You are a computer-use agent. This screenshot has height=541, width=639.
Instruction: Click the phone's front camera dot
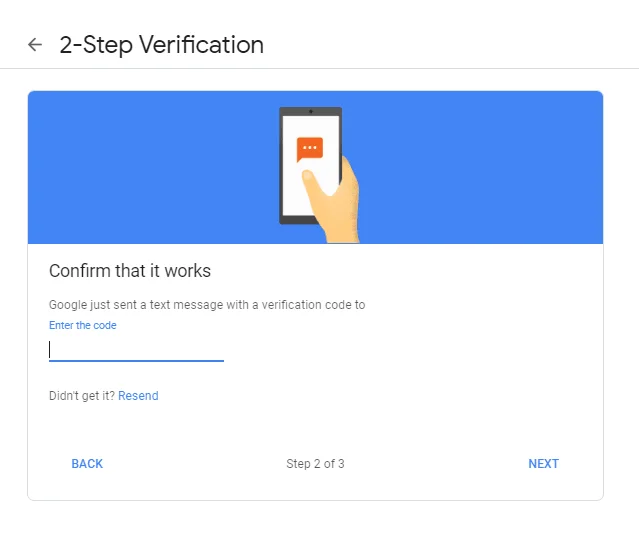coord(311,111)
